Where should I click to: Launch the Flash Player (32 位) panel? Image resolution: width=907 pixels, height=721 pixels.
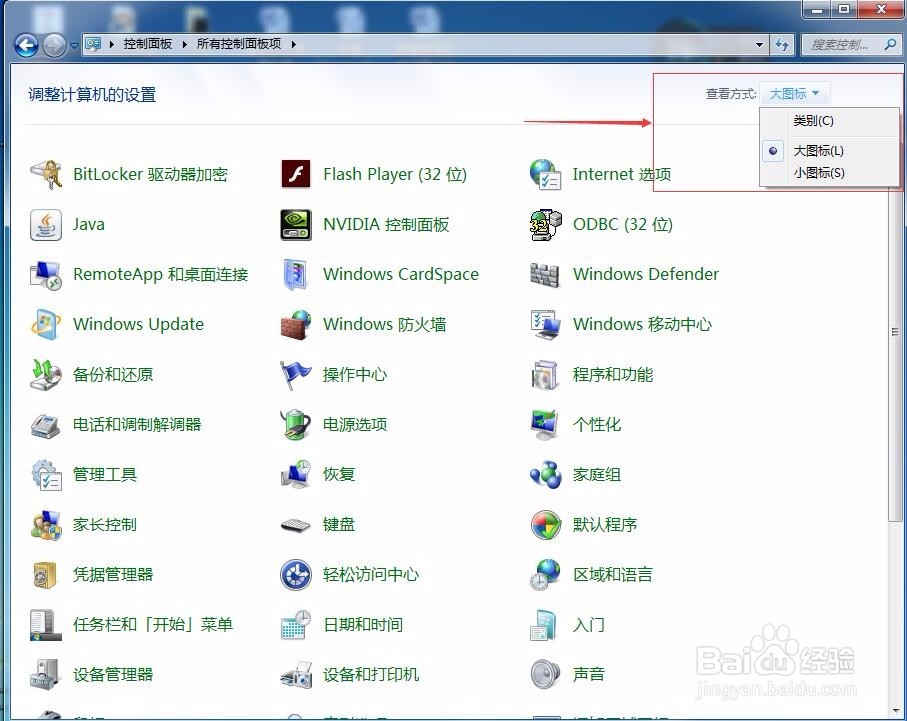pos(395,174)
